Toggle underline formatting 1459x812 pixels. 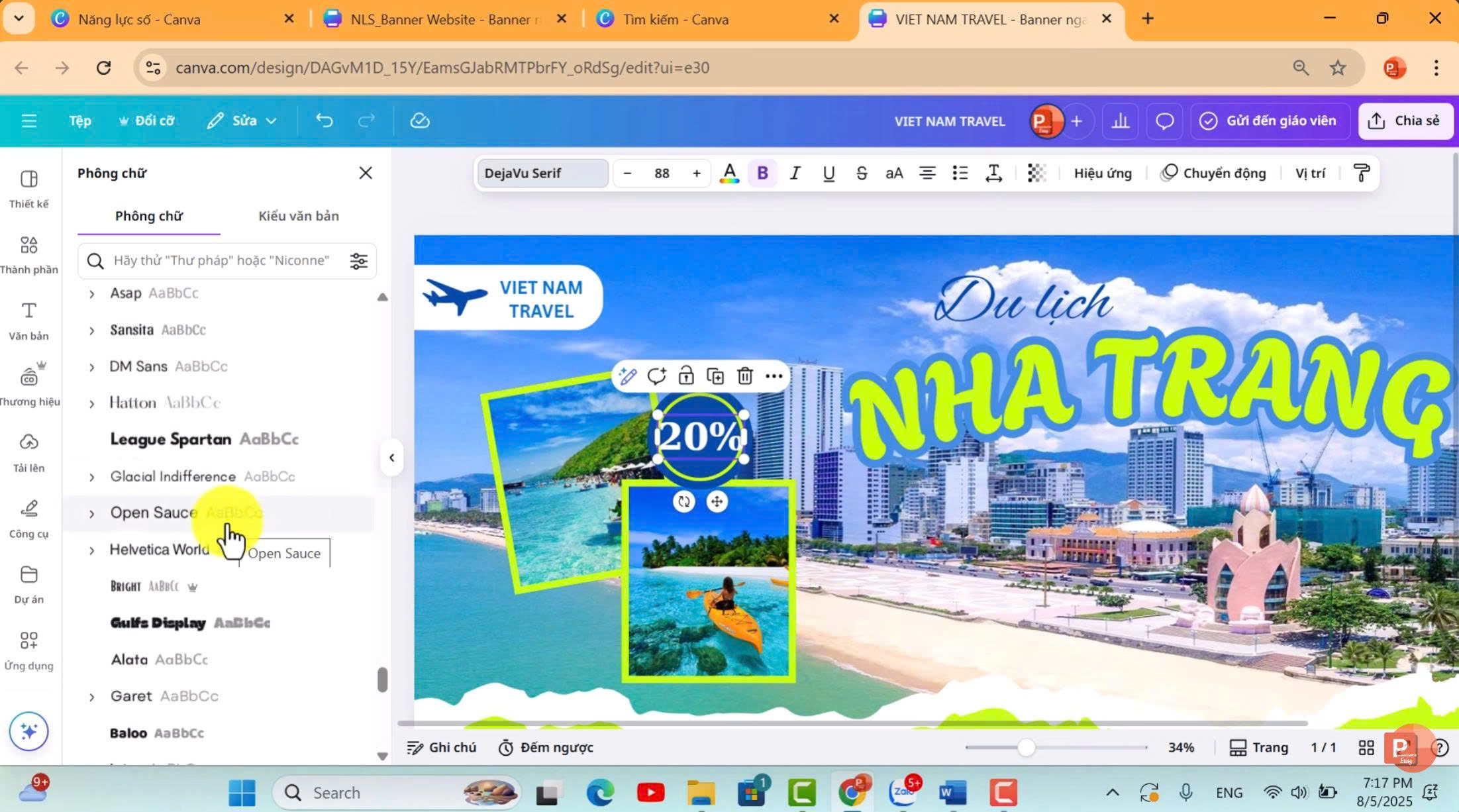tap(828, 174)
